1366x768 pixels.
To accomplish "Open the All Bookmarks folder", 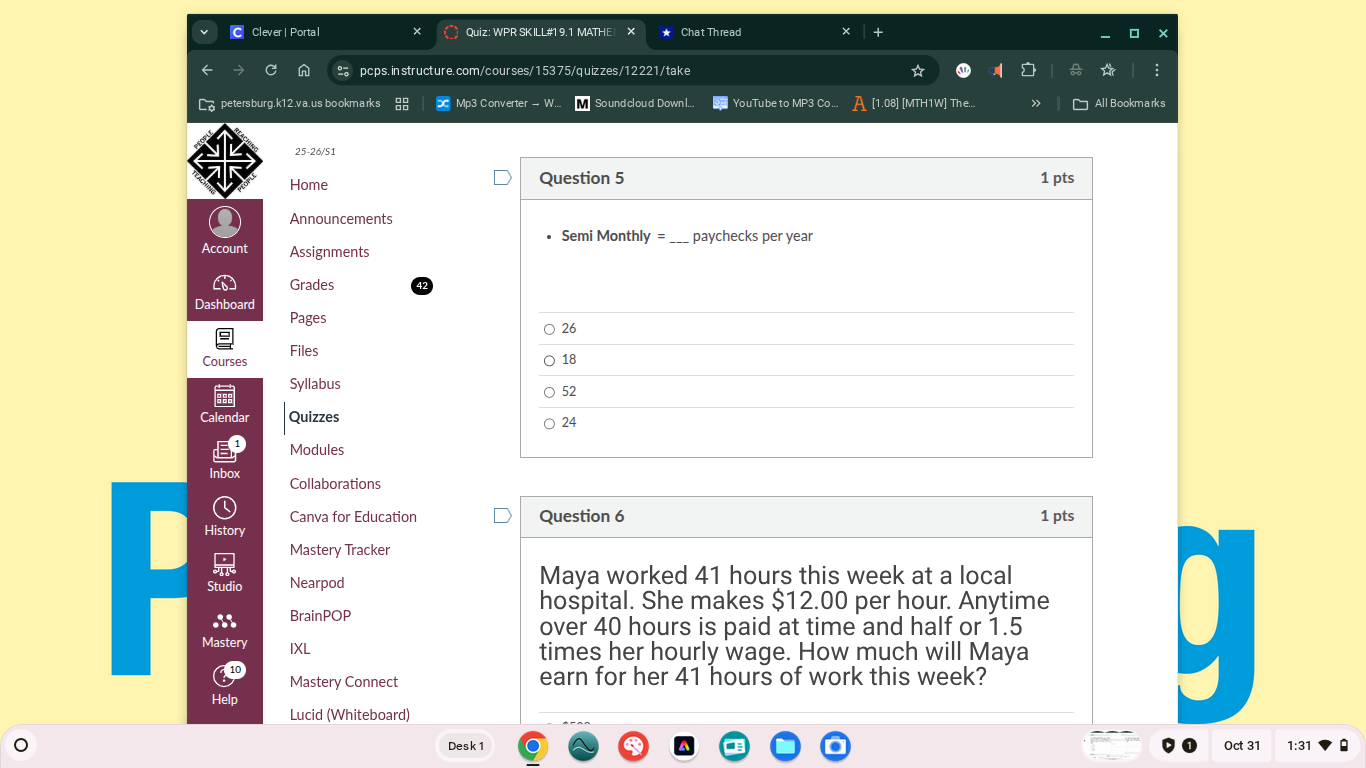I will [1119, 103].
